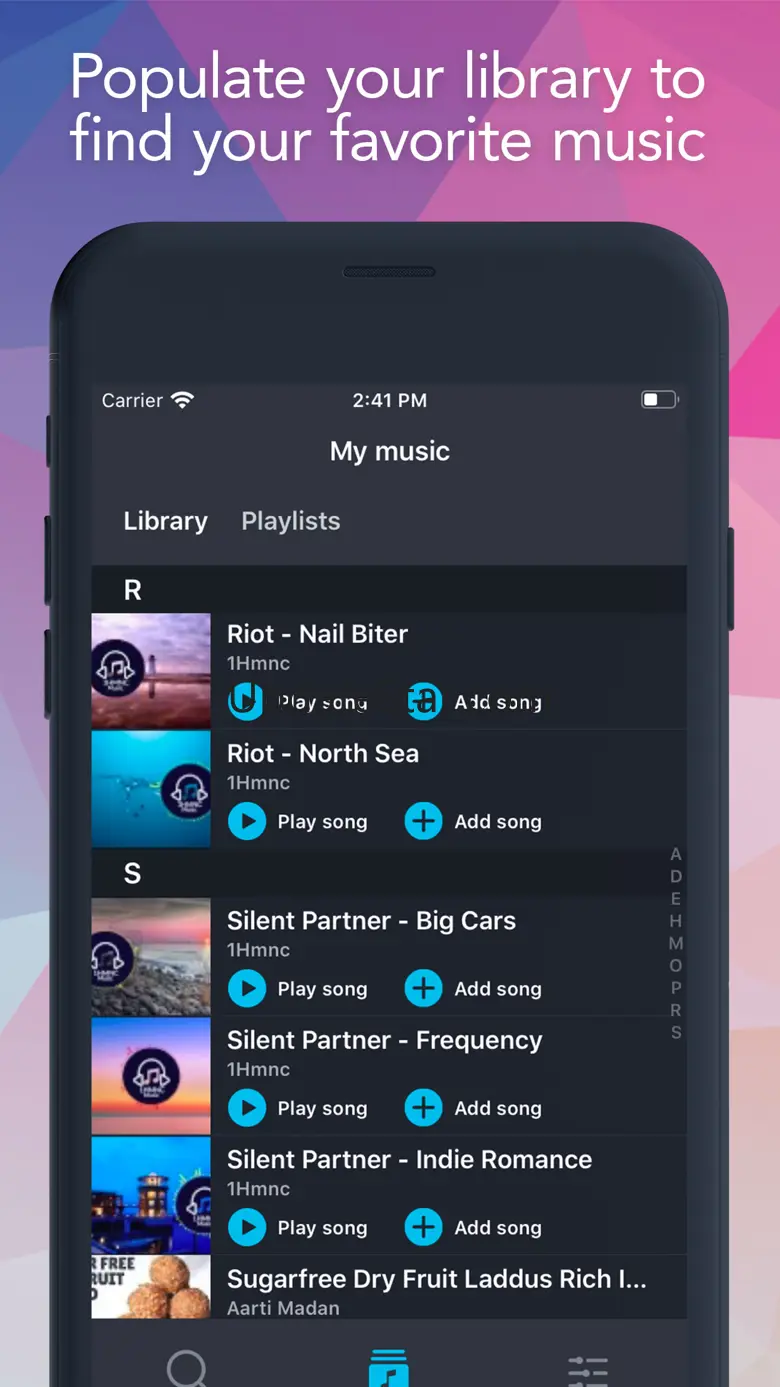Add Riot - North Sea to playlist

coord(423,822)
